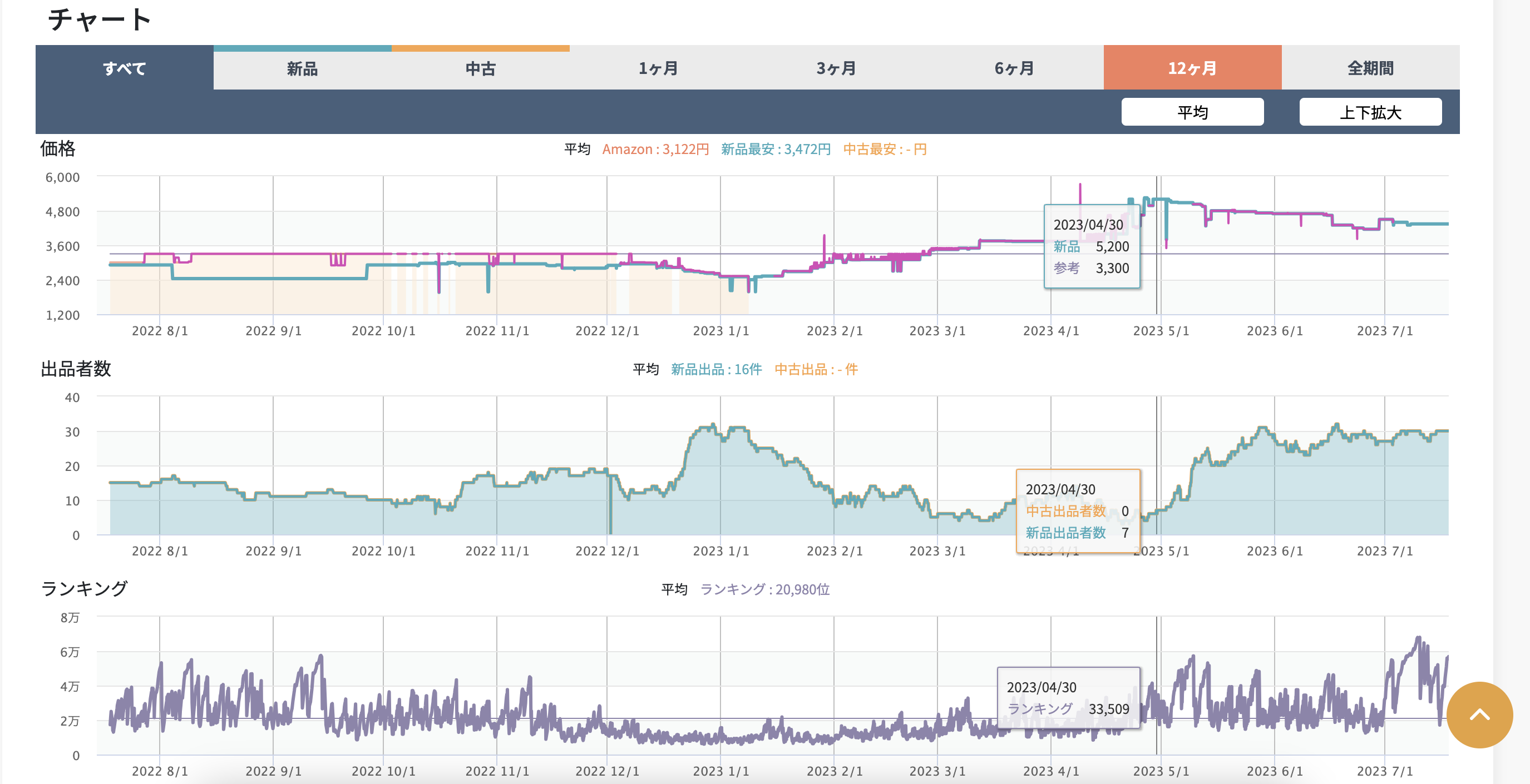Screen dimensions: 1530x784
Task: Select the 全期間 period tab
Action: pos(1370,68)
